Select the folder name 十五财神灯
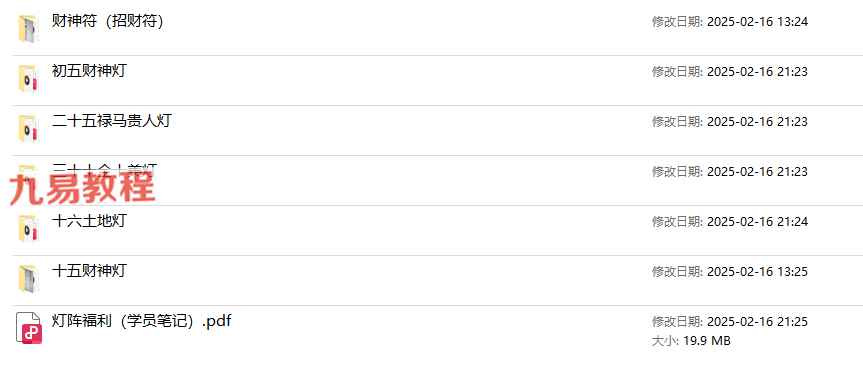Screen dimensions: 863x375 click(89, 271)
